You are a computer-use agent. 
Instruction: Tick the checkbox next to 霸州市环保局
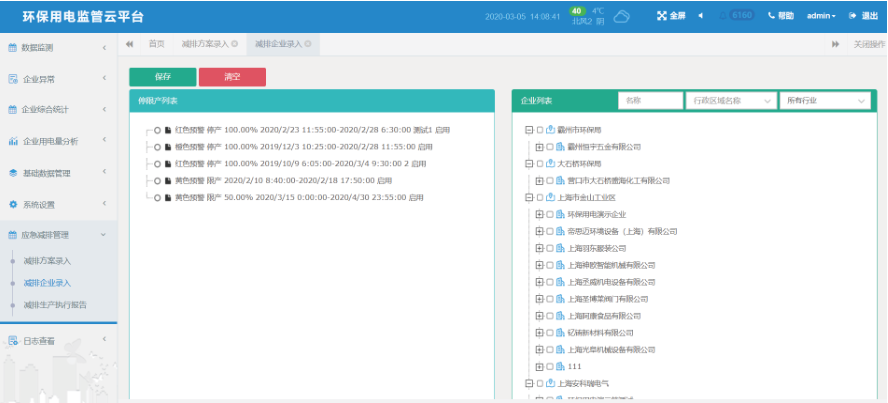[x=539, y=130]
